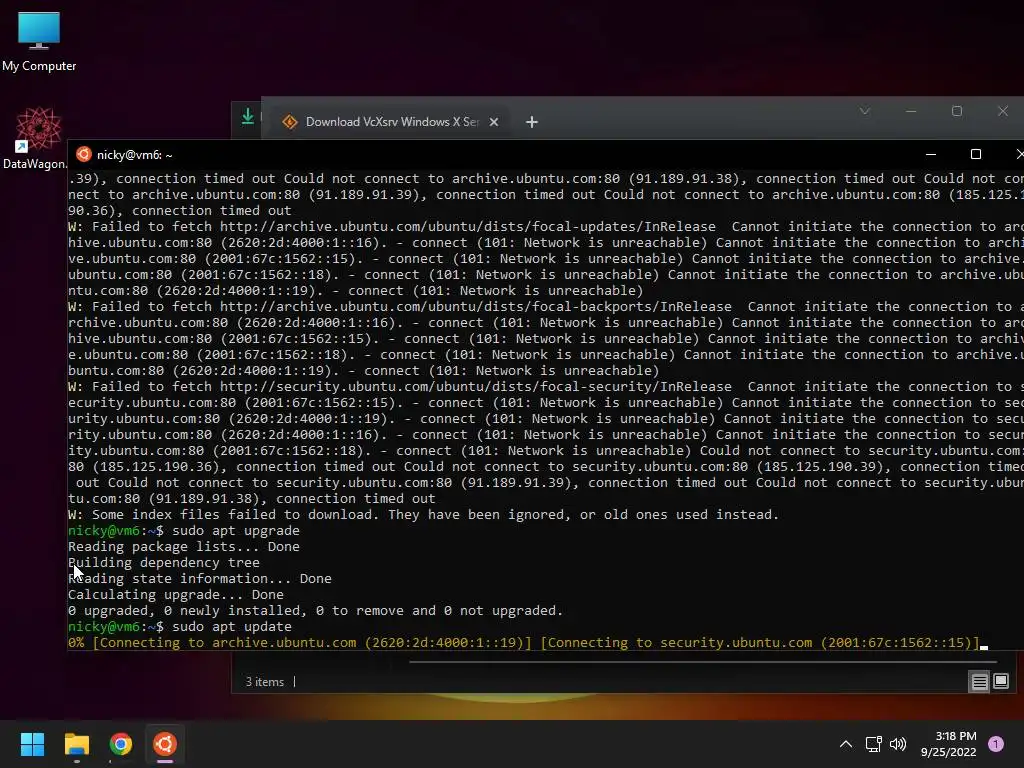Open Windows Start menu
1024x768 pixels.
[x=33, y=744]
